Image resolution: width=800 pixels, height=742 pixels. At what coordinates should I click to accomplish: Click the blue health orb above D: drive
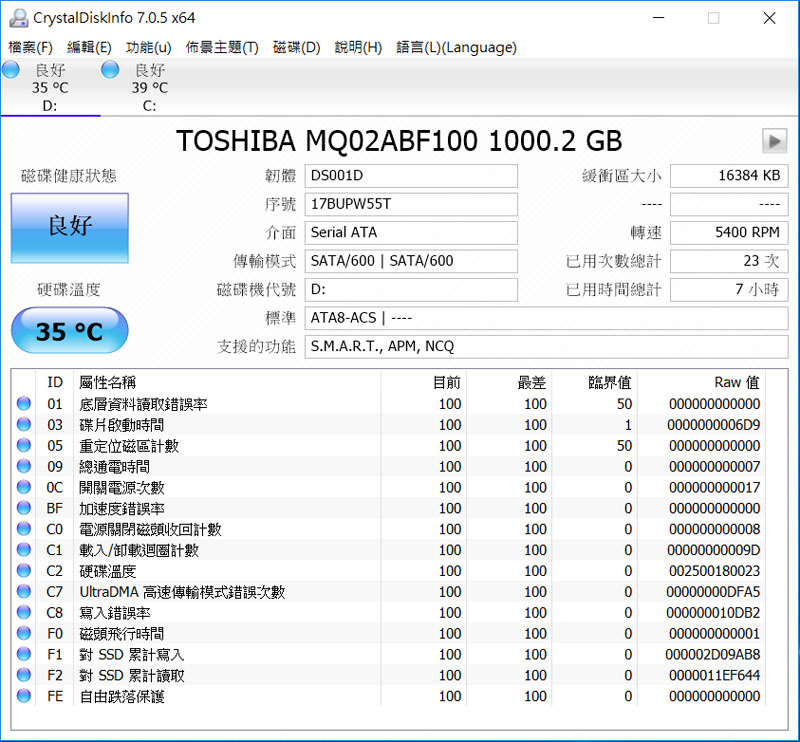[x=11, y=69]
